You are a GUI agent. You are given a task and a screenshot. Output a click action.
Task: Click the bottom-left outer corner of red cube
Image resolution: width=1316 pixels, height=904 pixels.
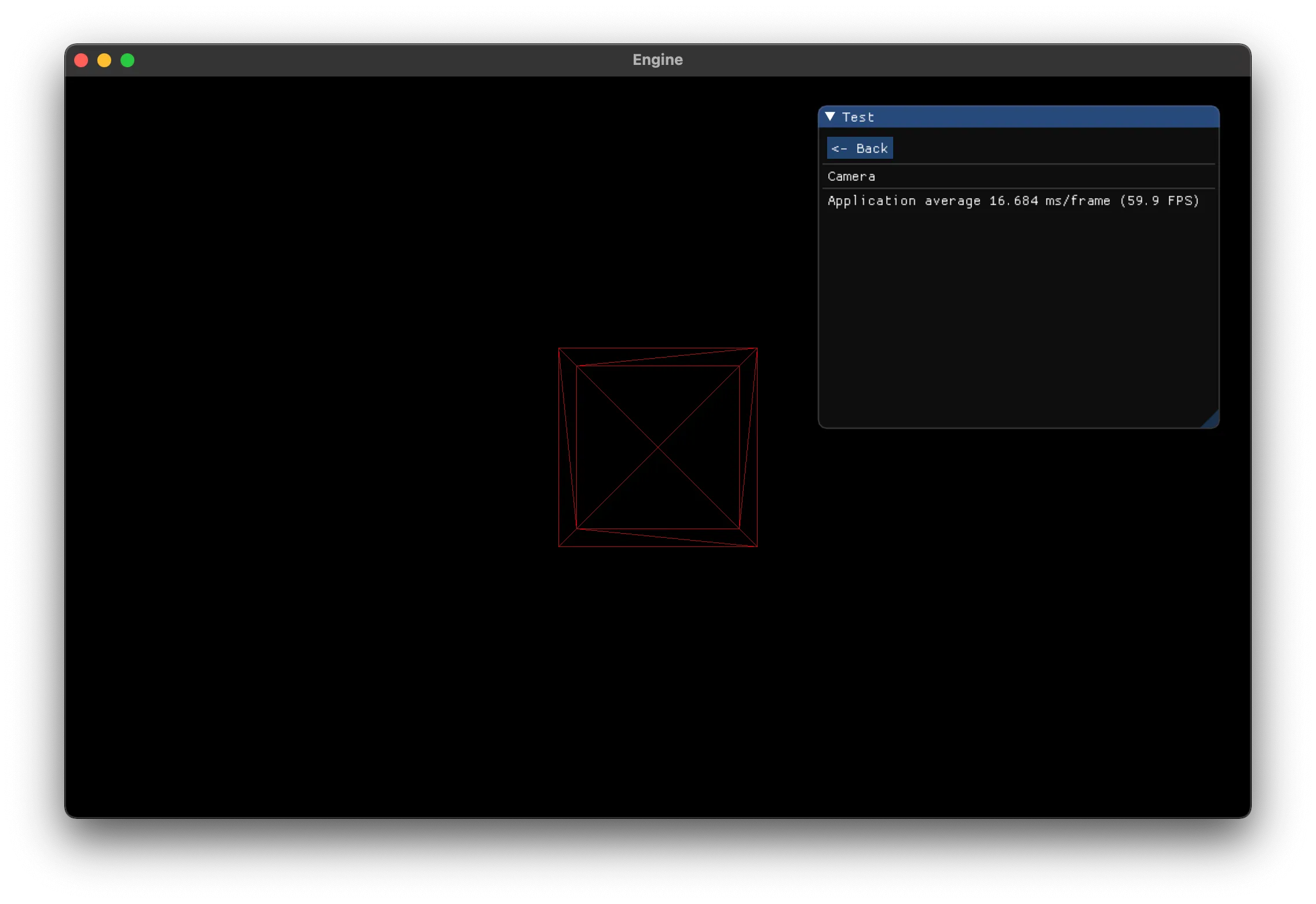pos(559,546)
